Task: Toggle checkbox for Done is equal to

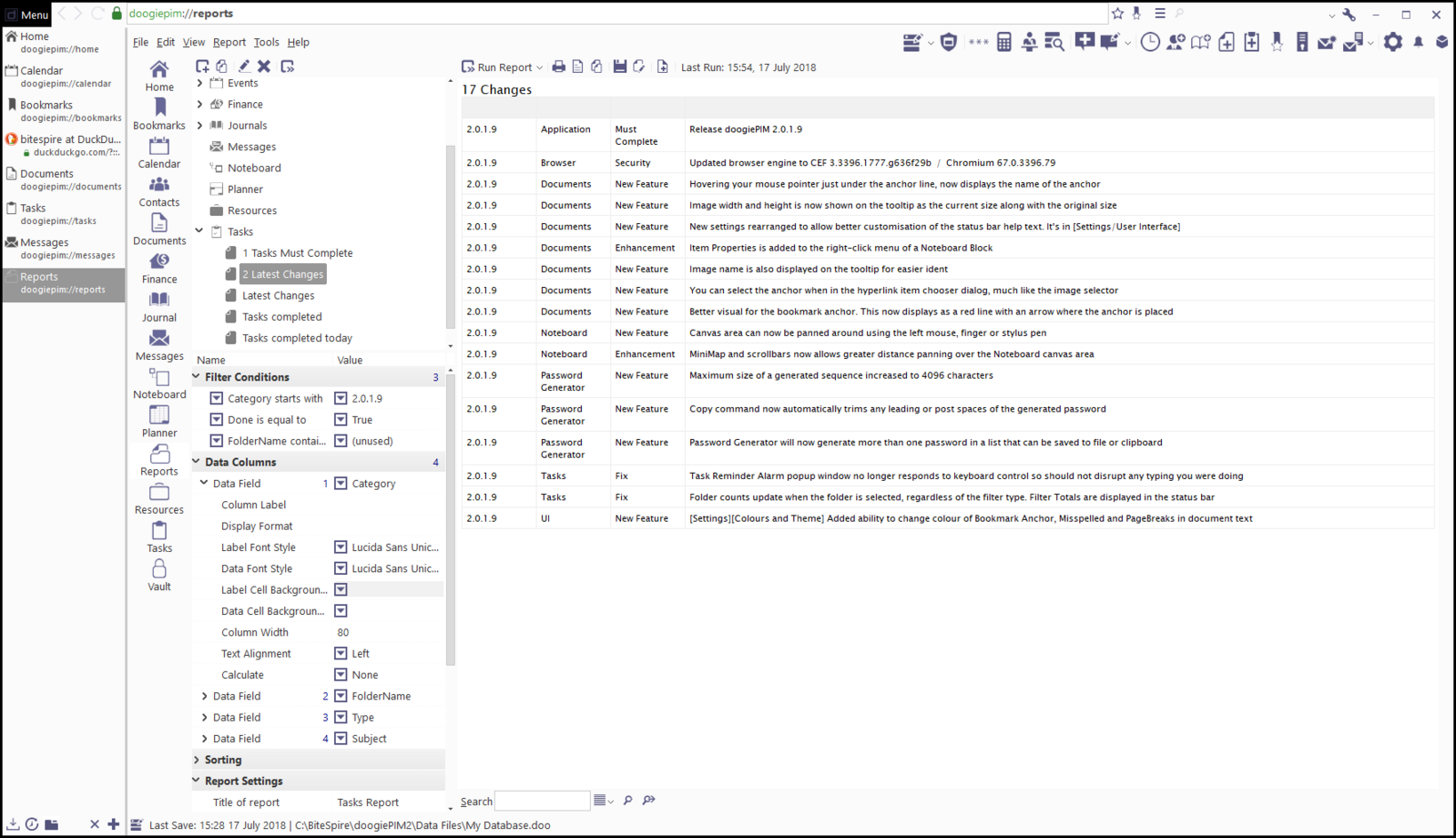Action: 217,420
